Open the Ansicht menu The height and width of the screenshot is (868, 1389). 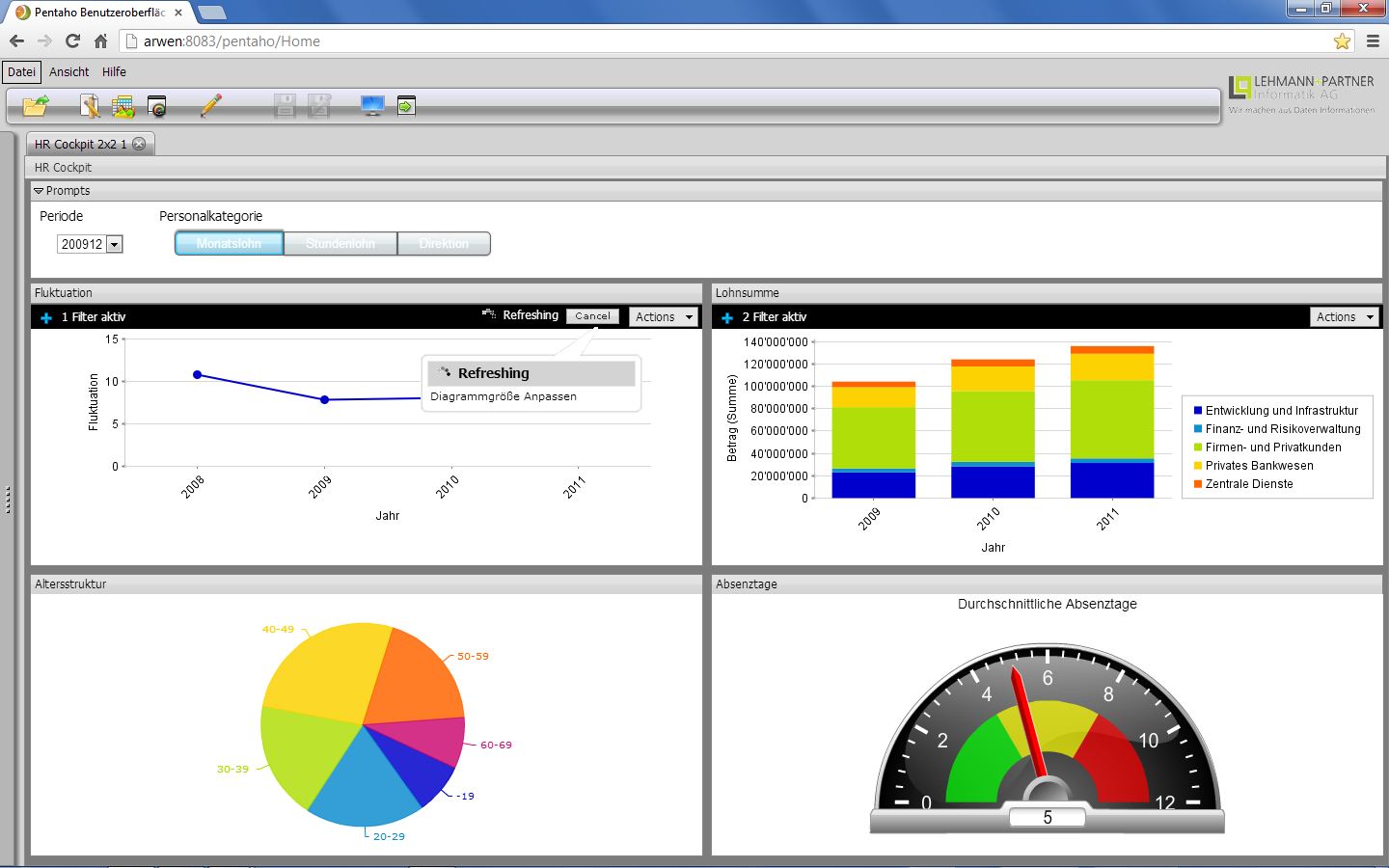[x=68, y=72]
